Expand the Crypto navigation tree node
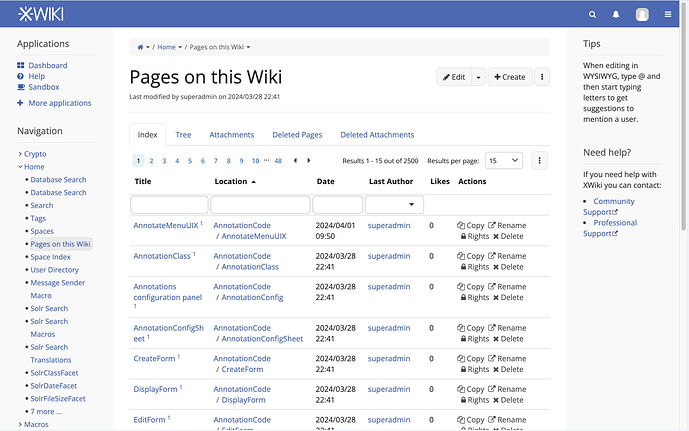The image size is (689, 431). 20,154
